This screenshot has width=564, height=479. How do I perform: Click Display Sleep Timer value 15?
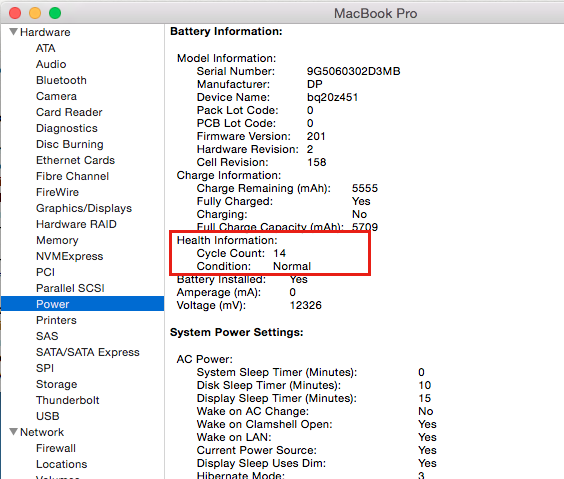(x=425, y=398)
